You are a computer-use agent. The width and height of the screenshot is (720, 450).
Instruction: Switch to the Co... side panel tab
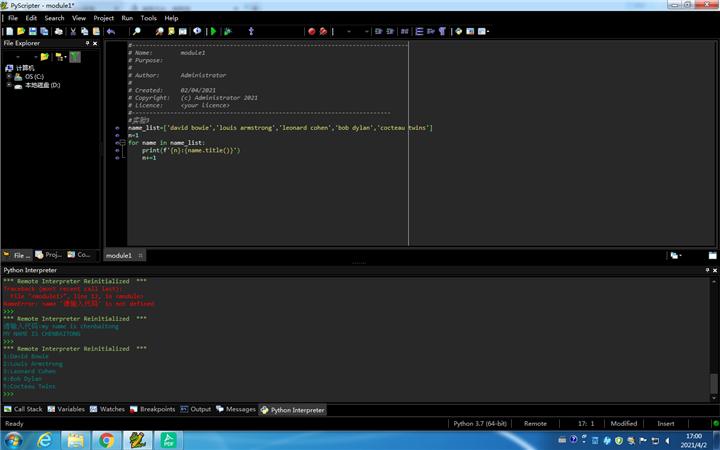coord(79,255)
